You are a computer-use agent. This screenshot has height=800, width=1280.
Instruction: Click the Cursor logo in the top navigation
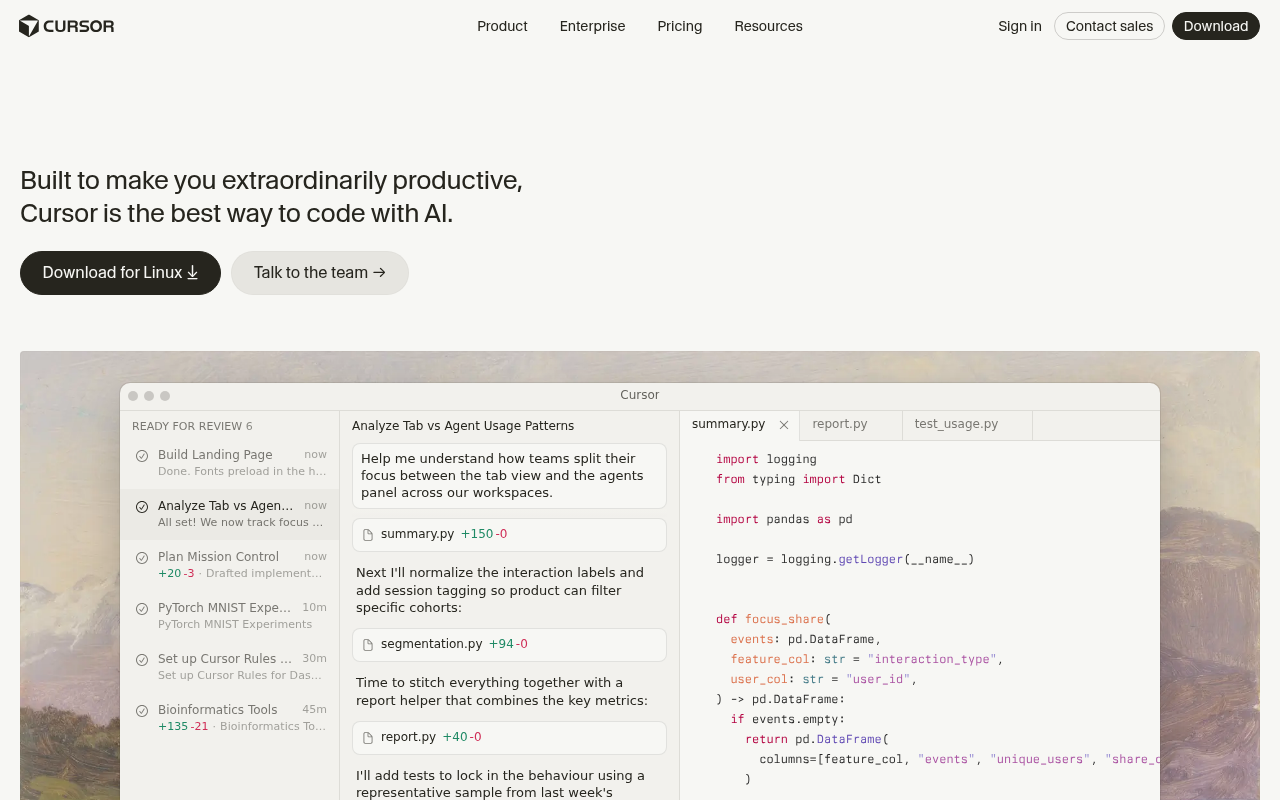66,26
